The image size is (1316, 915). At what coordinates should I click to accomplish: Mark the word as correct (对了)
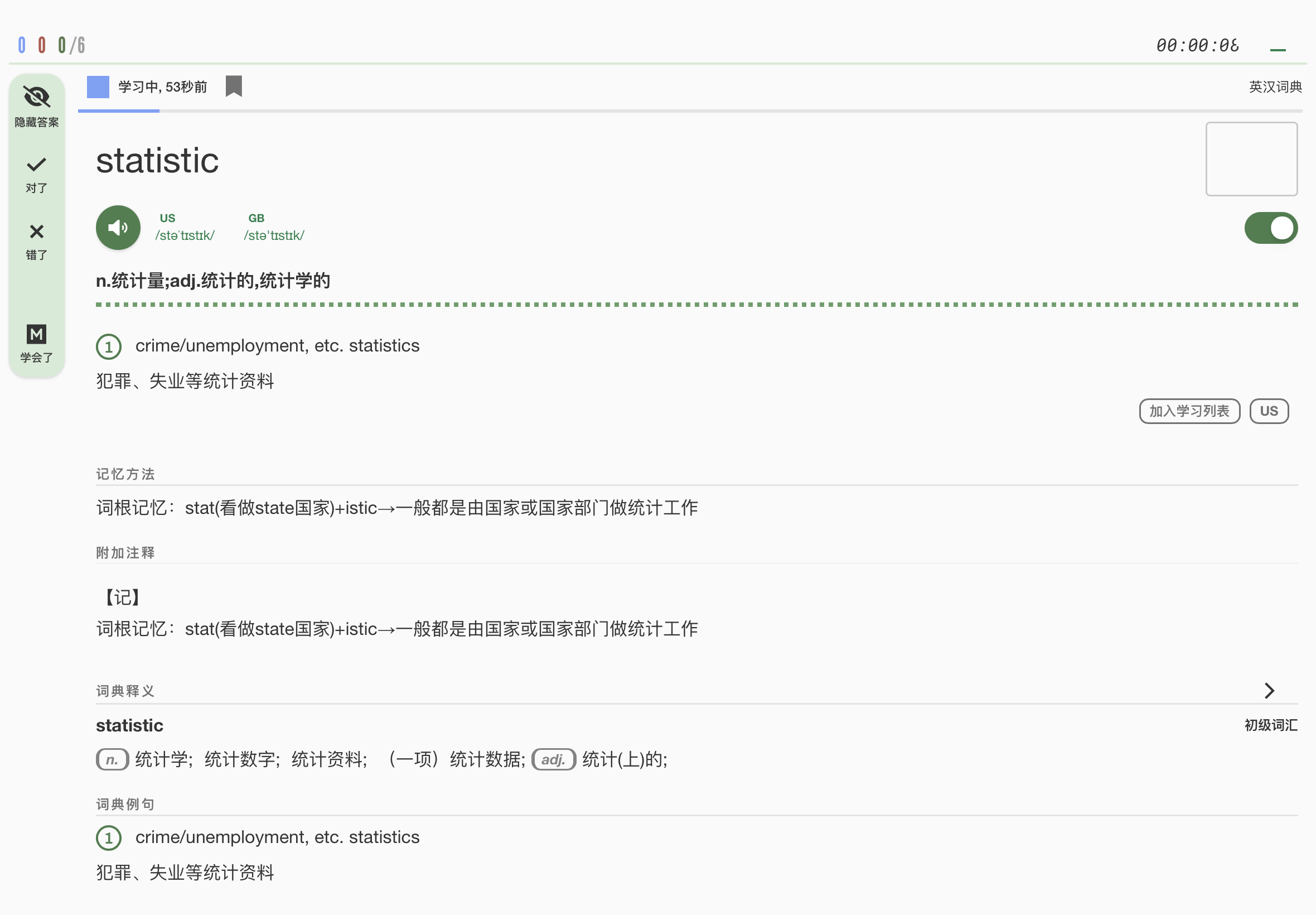[37, 174]
